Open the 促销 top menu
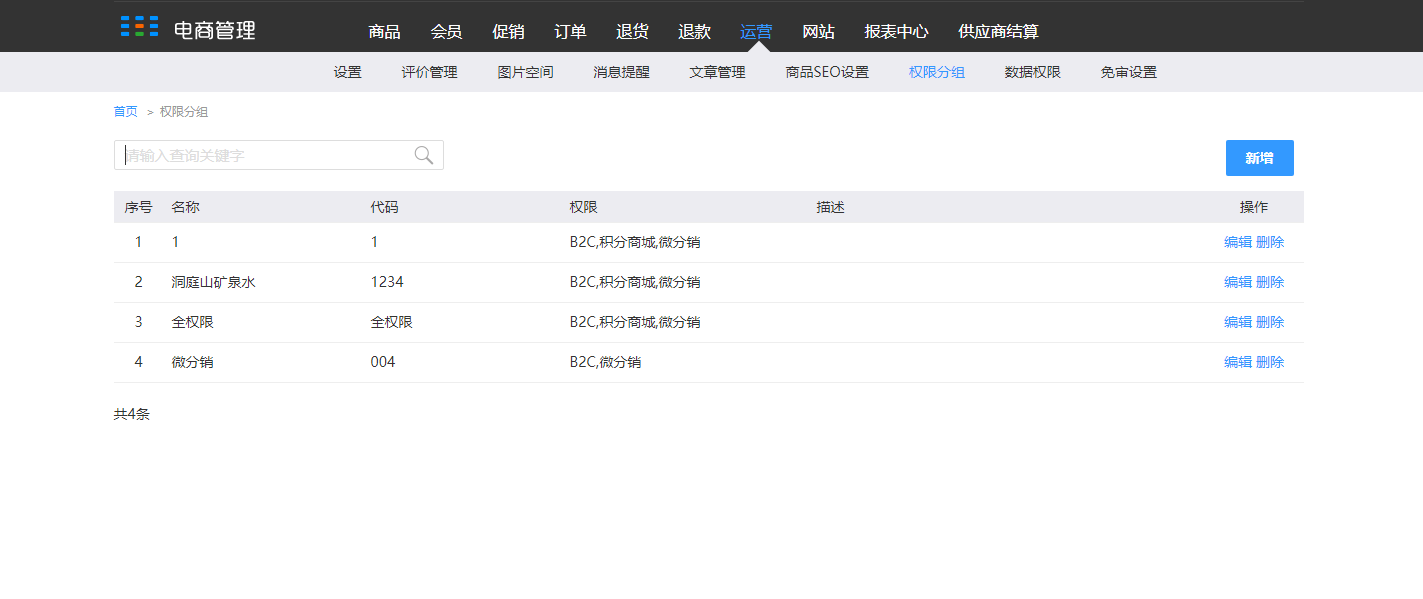 [x=509, y=31]
